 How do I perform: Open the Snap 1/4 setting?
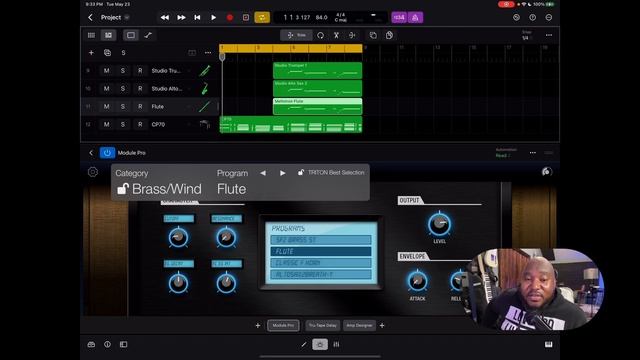pyautogui.click(x=526, y=35)
